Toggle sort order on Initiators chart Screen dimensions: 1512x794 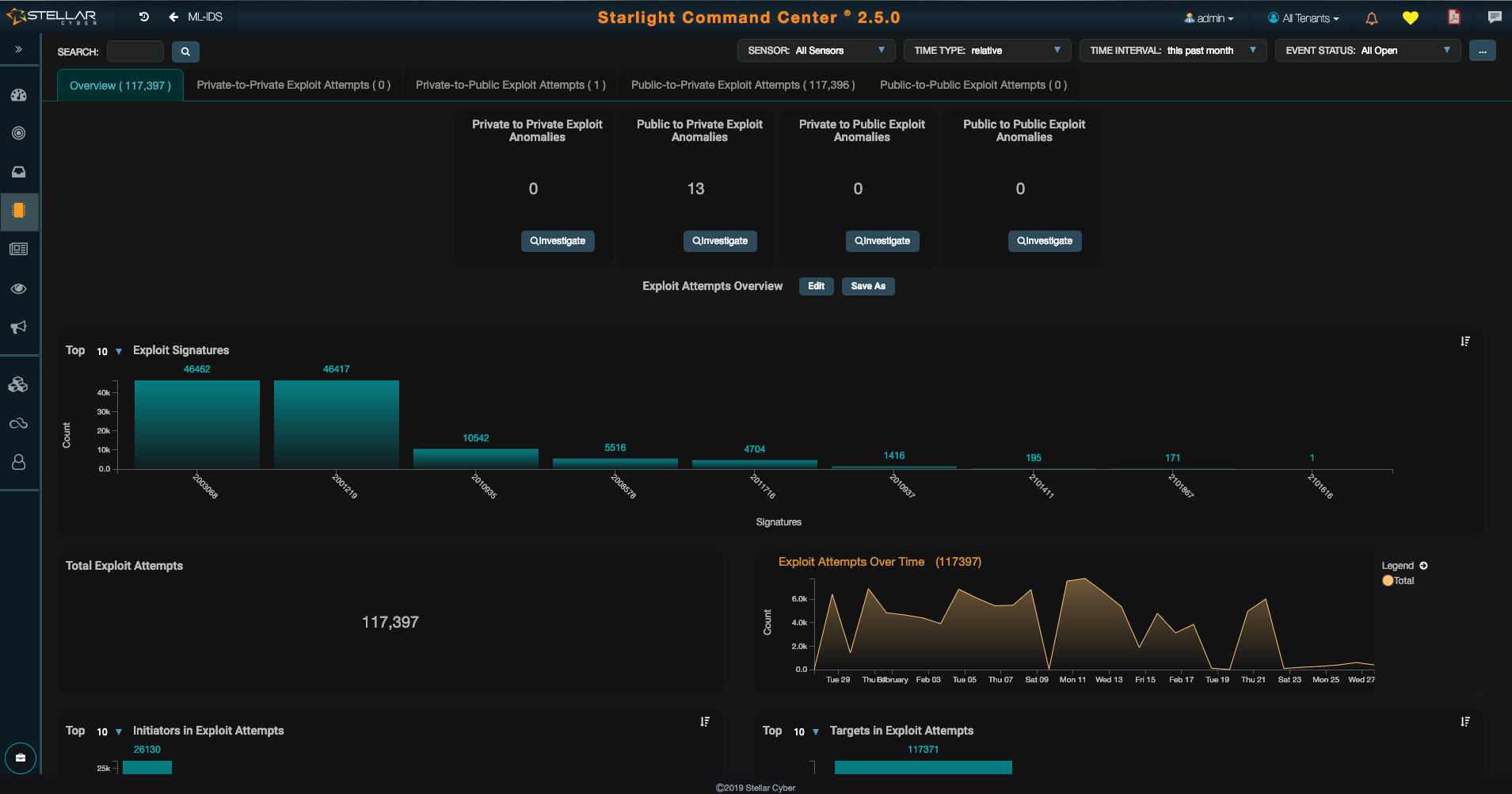[x=705, y=722]
